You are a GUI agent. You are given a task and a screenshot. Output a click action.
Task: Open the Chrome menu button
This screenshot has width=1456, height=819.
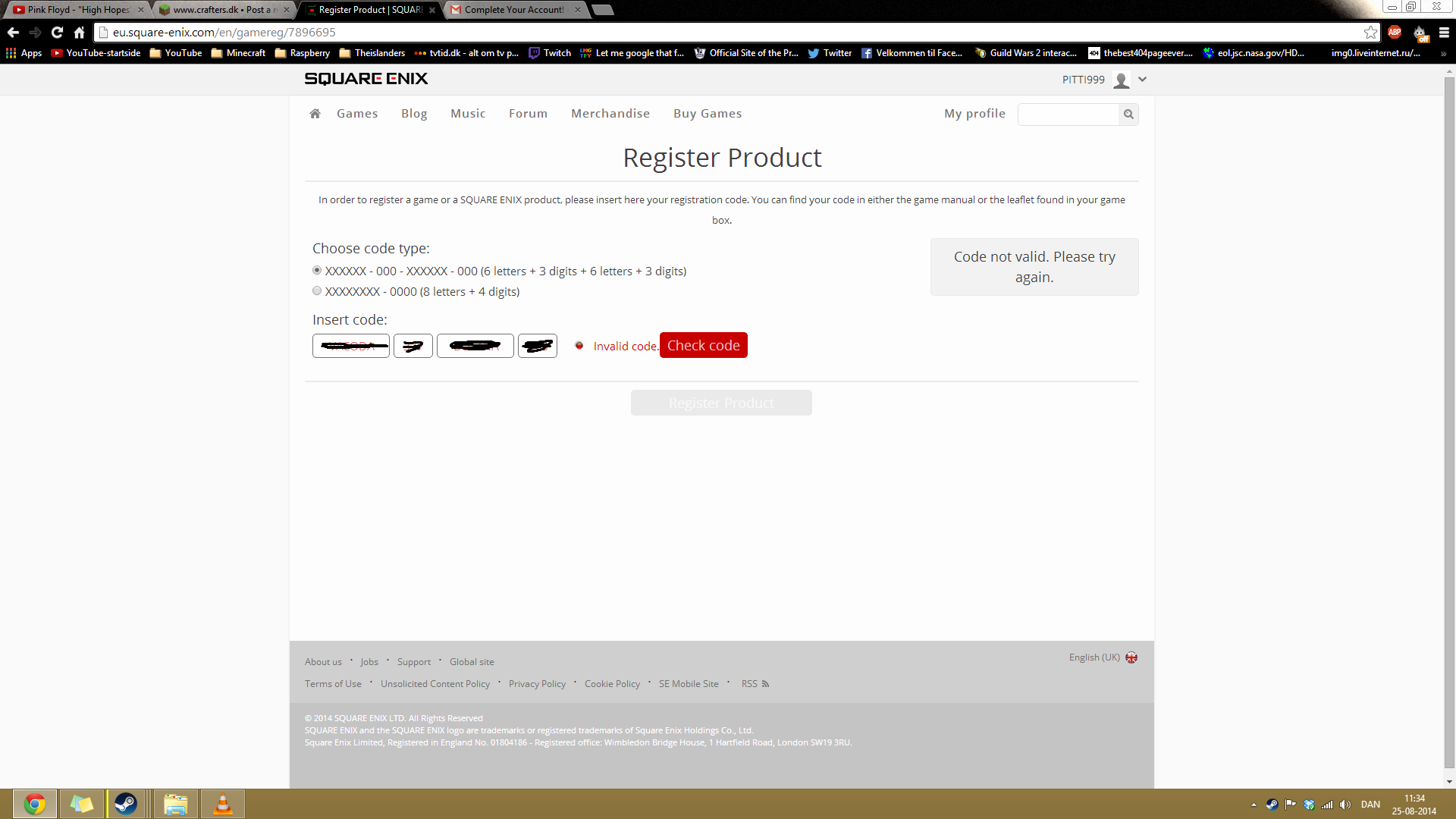[1444, 33]
